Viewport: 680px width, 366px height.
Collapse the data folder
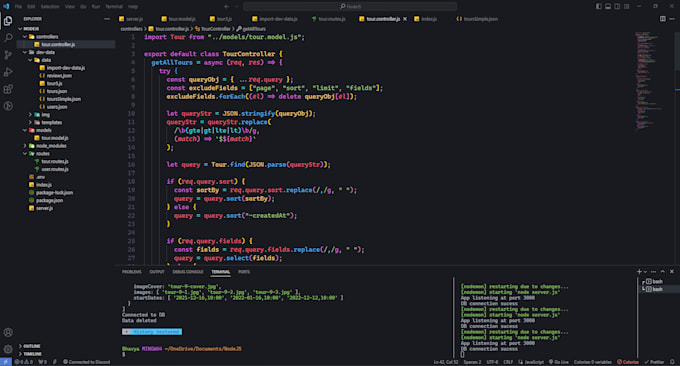point(30,60)
